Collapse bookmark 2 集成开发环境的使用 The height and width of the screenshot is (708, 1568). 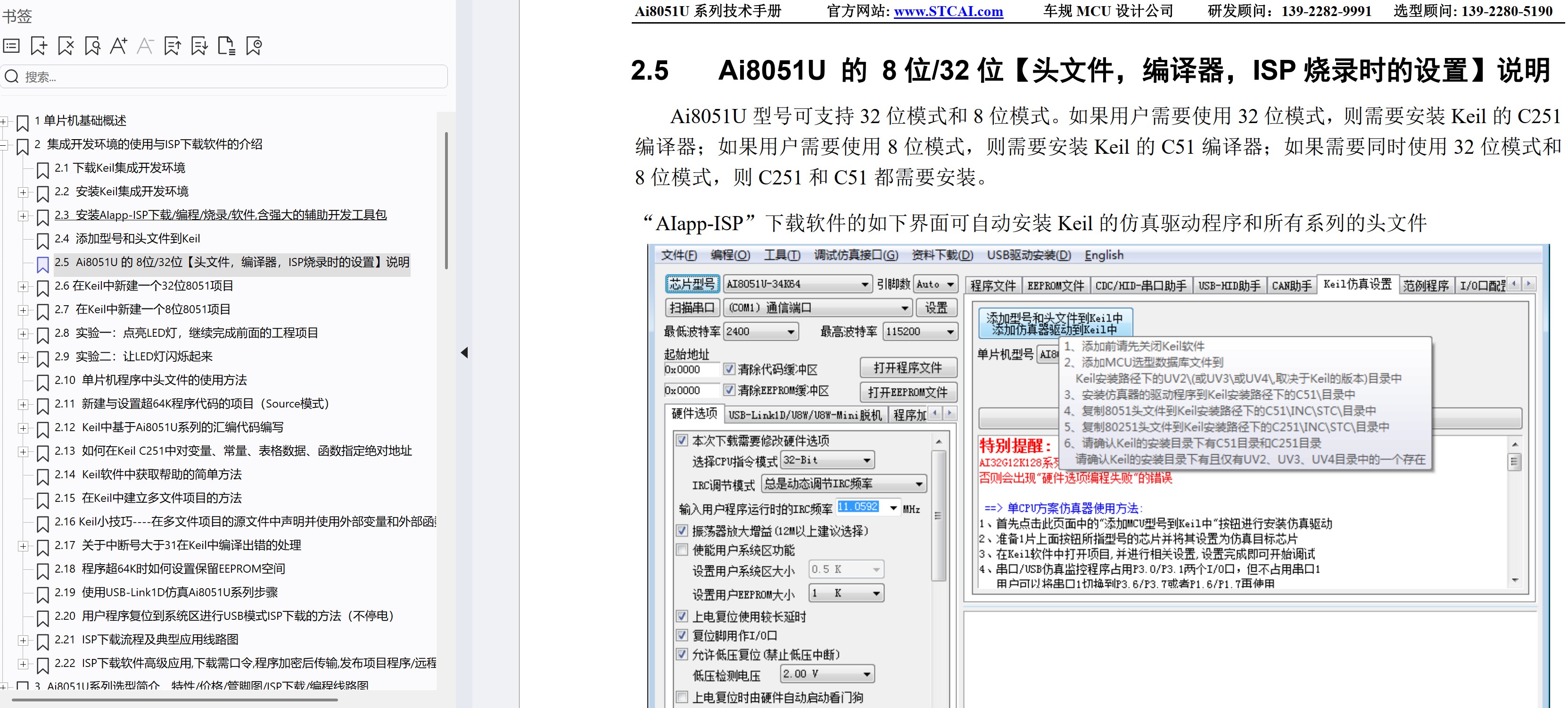(x=4, y=145)
